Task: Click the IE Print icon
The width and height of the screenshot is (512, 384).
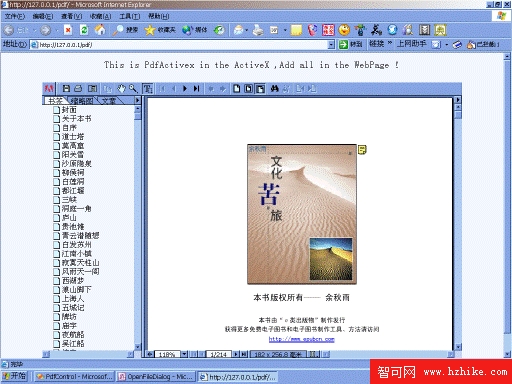Action: tap(258, 30)
